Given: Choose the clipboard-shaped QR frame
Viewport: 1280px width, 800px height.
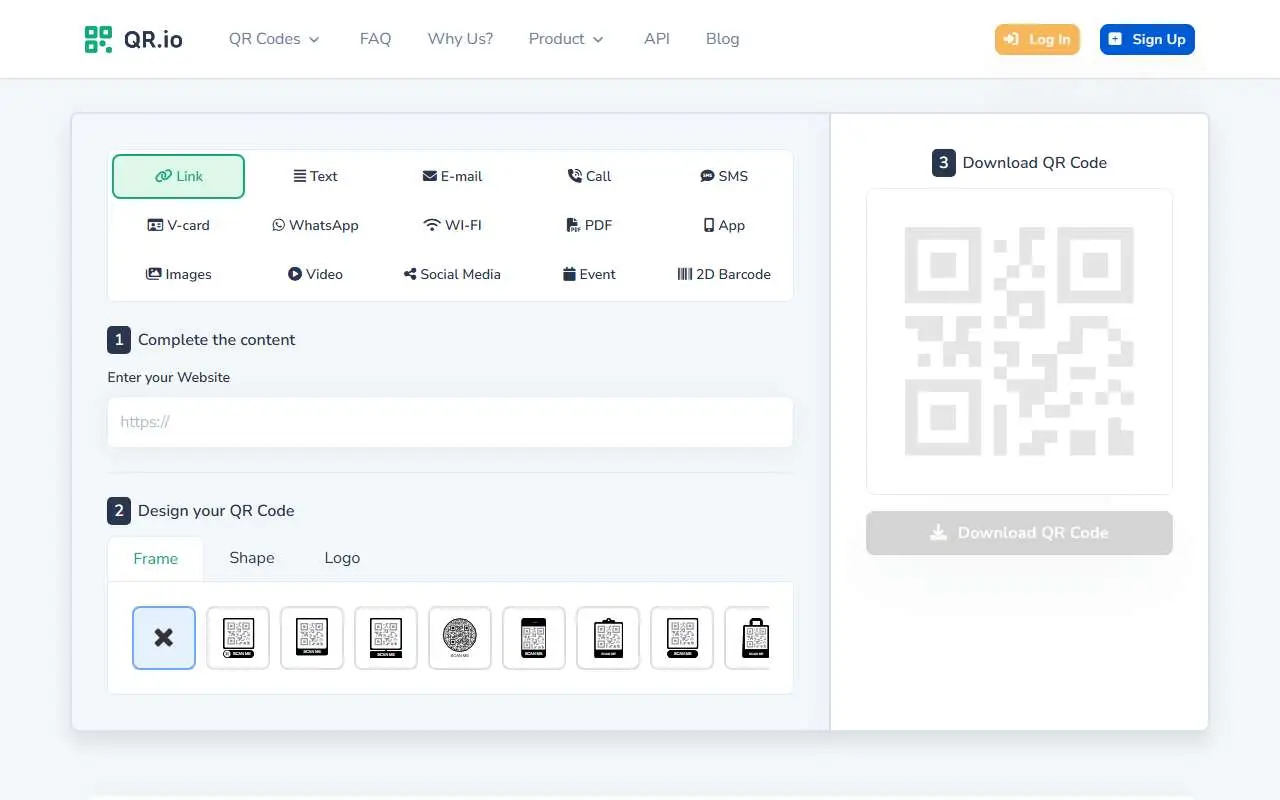Looking at the screenshot, I should point(608,638).
